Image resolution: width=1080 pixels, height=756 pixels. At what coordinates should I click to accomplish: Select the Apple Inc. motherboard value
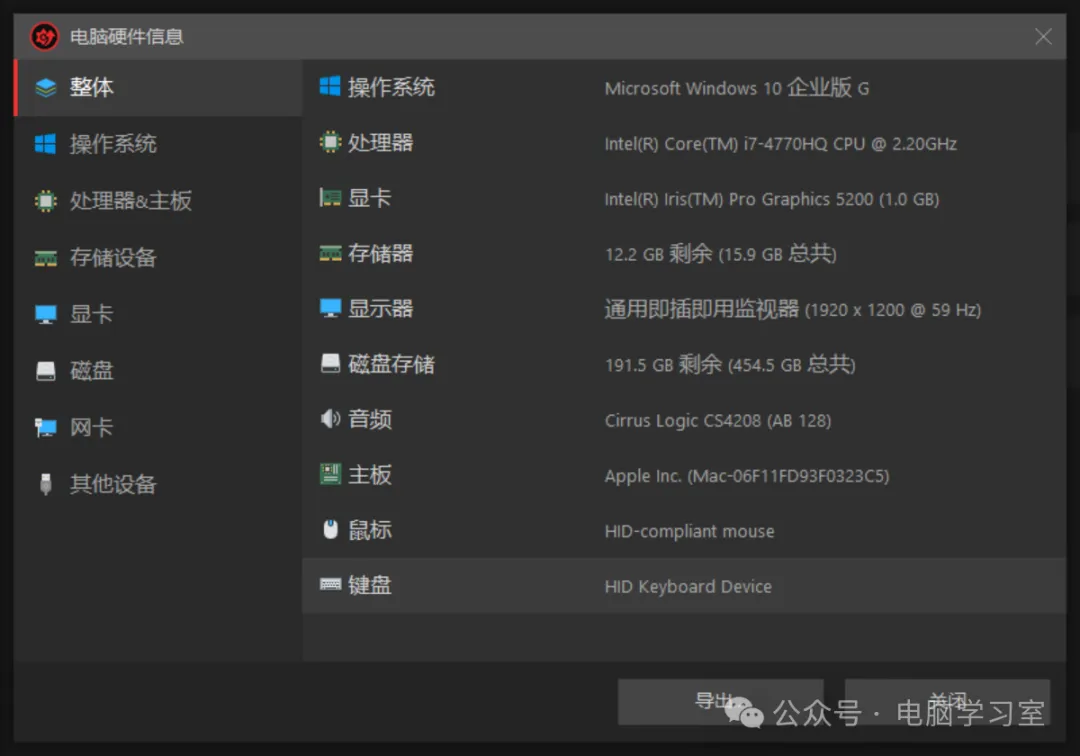[747, 476]
